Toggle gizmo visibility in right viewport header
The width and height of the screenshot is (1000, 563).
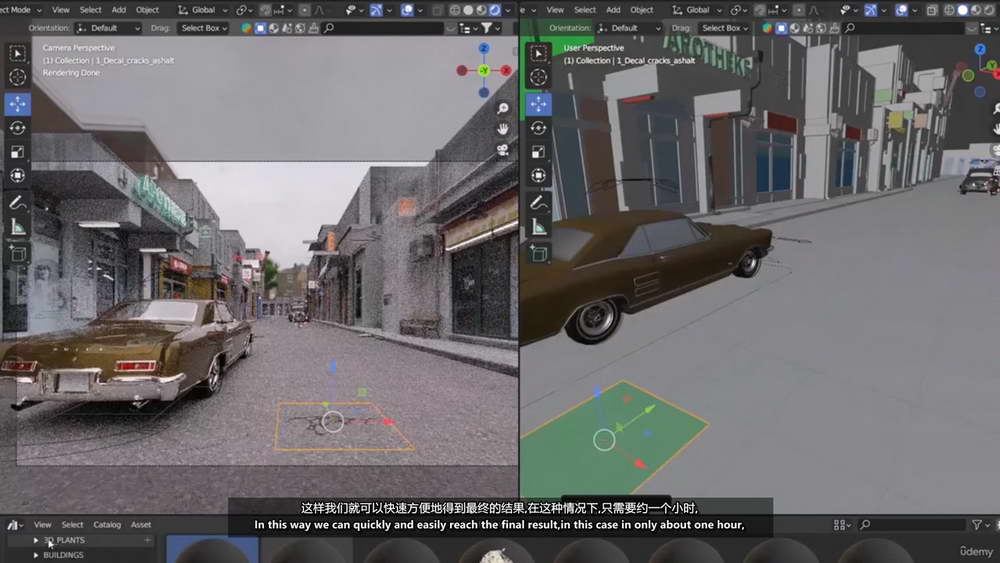pos(871,10)
